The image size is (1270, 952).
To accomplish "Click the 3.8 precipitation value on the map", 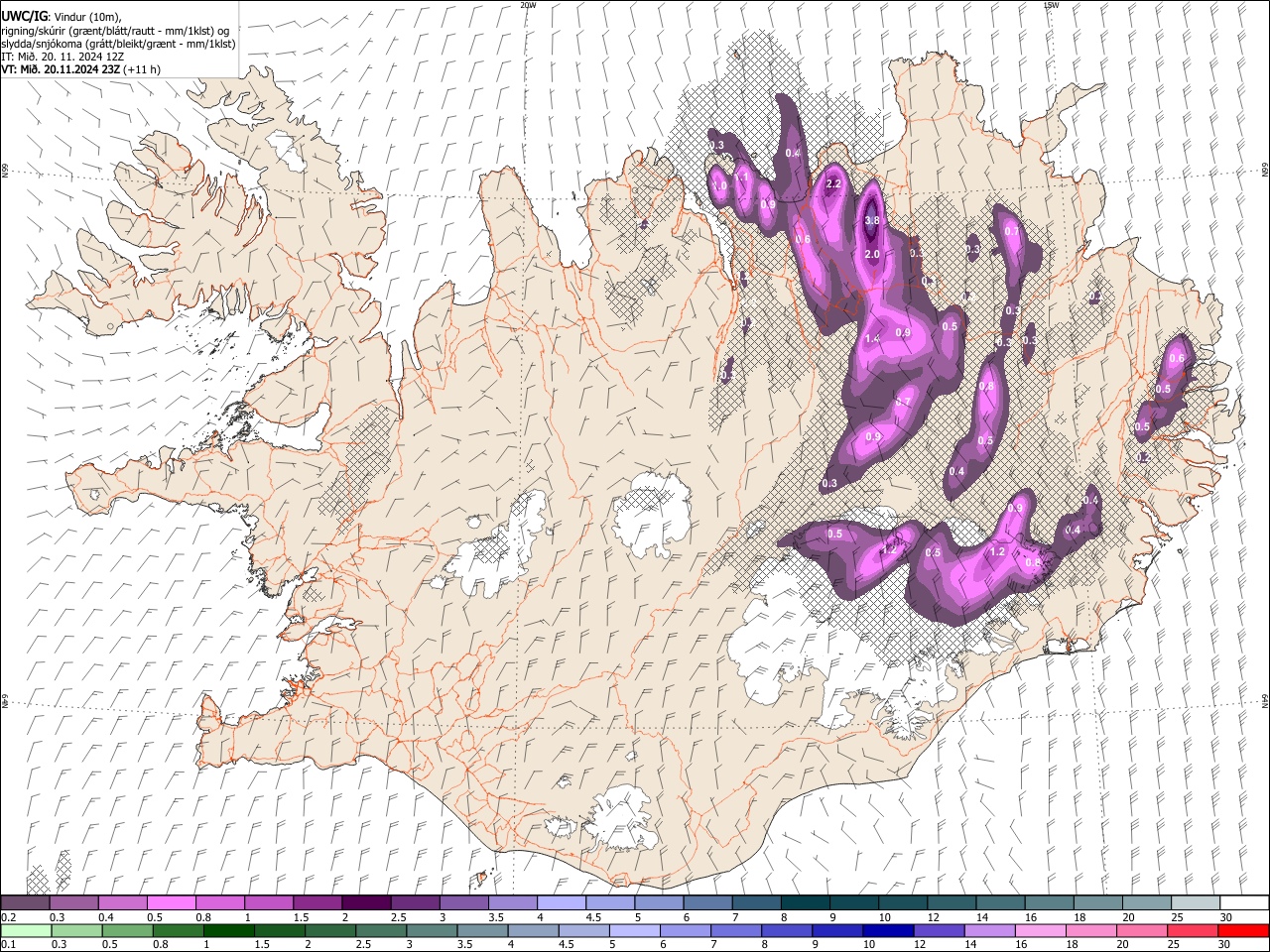I will point(872,220).
